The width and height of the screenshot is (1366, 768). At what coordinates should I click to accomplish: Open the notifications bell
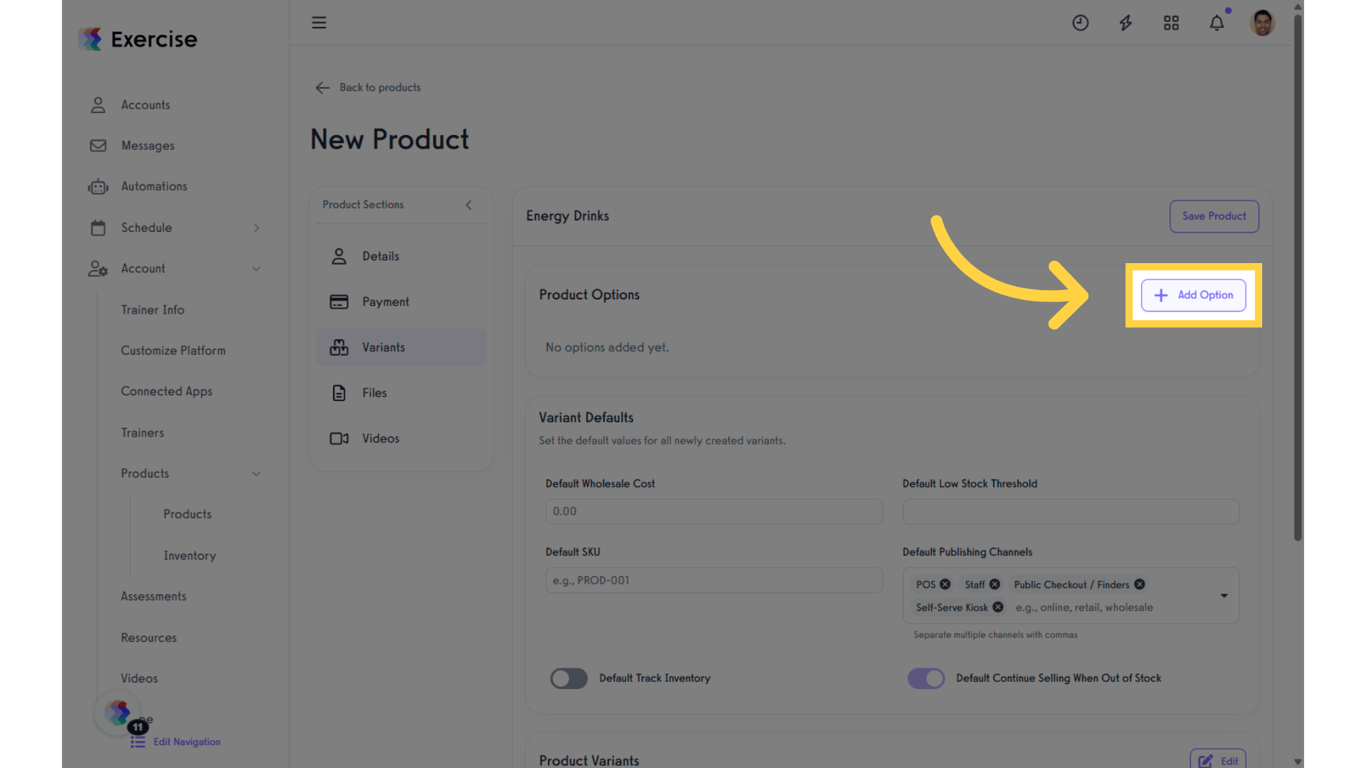coord(1217,22)
